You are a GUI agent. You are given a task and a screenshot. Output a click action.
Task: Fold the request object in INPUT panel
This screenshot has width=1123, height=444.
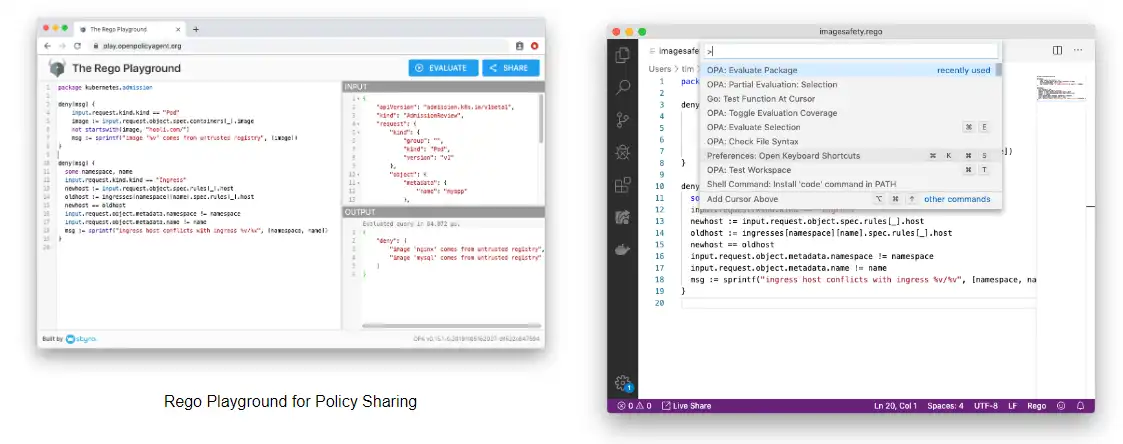[x=358, y=122]
